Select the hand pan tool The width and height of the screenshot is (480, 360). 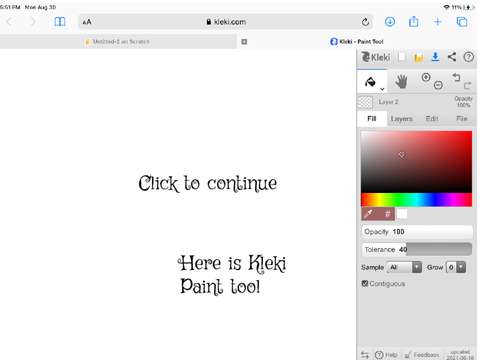pos(401,82)
